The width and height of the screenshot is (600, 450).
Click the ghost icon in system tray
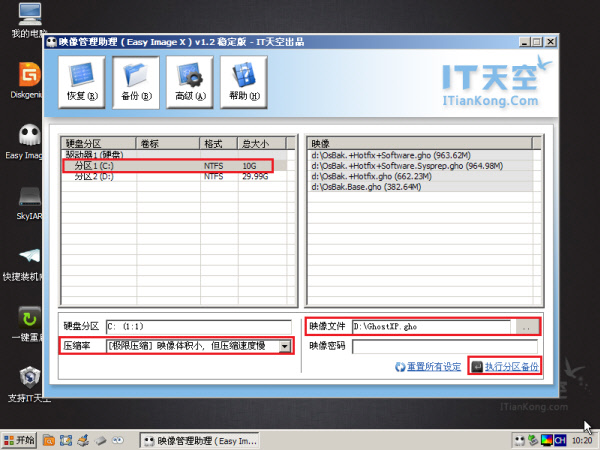519,440
